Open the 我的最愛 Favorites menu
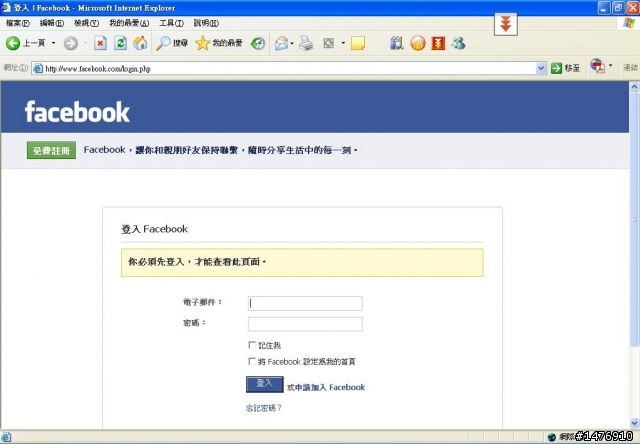The width and height of the screenshot is (640, 444). click(x=129, y=23)
